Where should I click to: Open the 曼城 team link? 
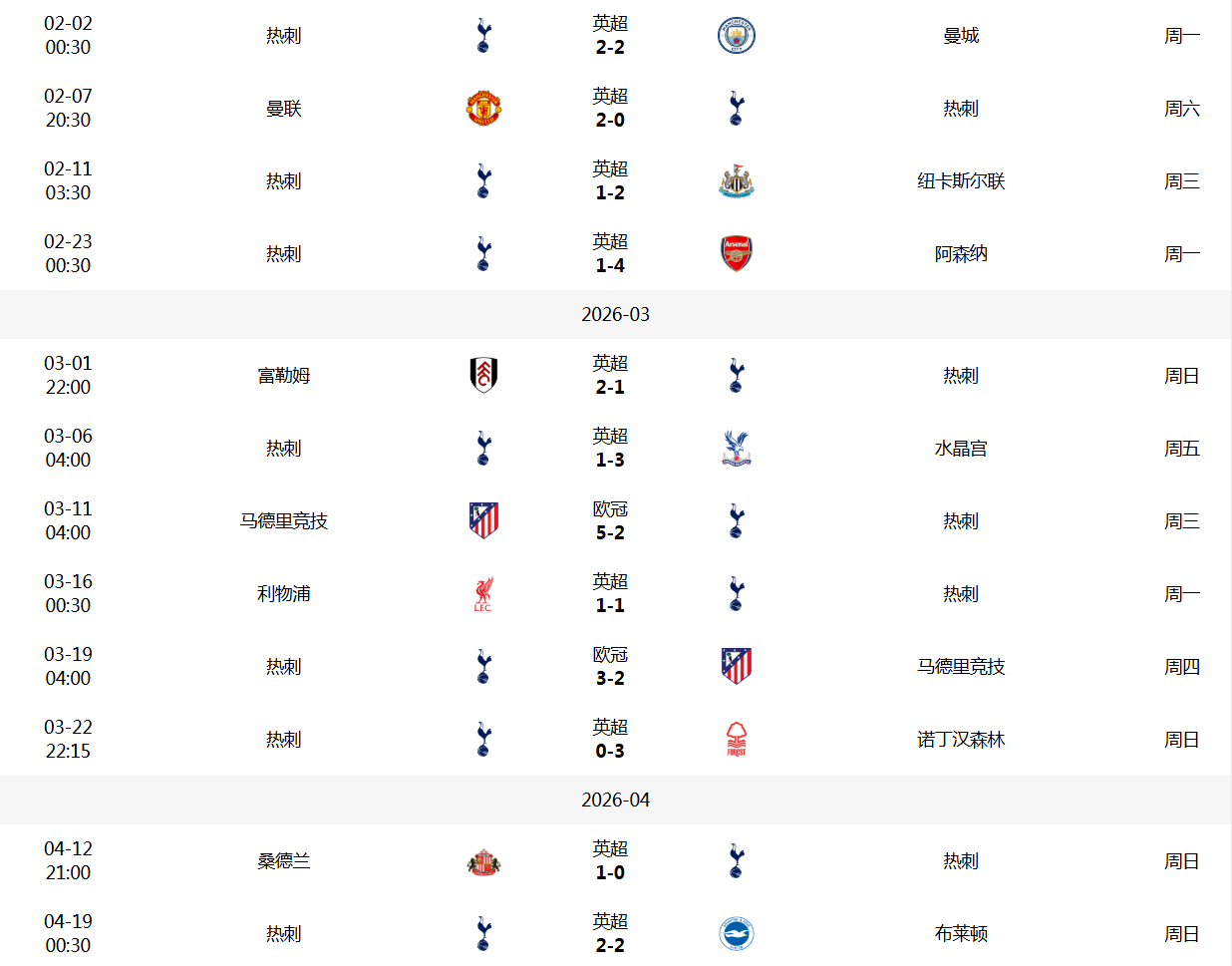click(961, 36)
